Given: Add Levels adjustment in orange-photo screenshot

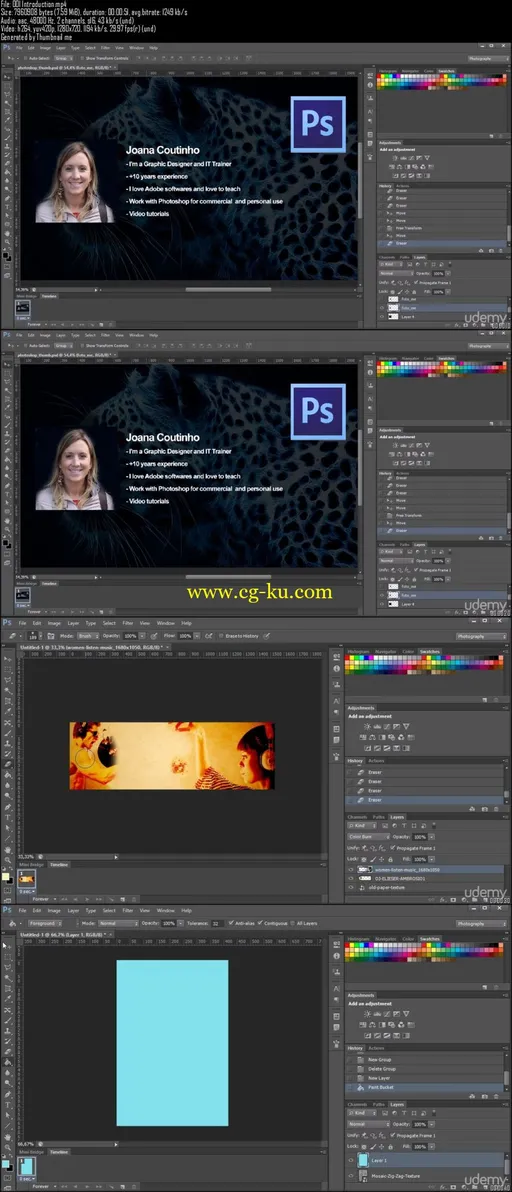Looking at the screenshot, I should [378, 727].
